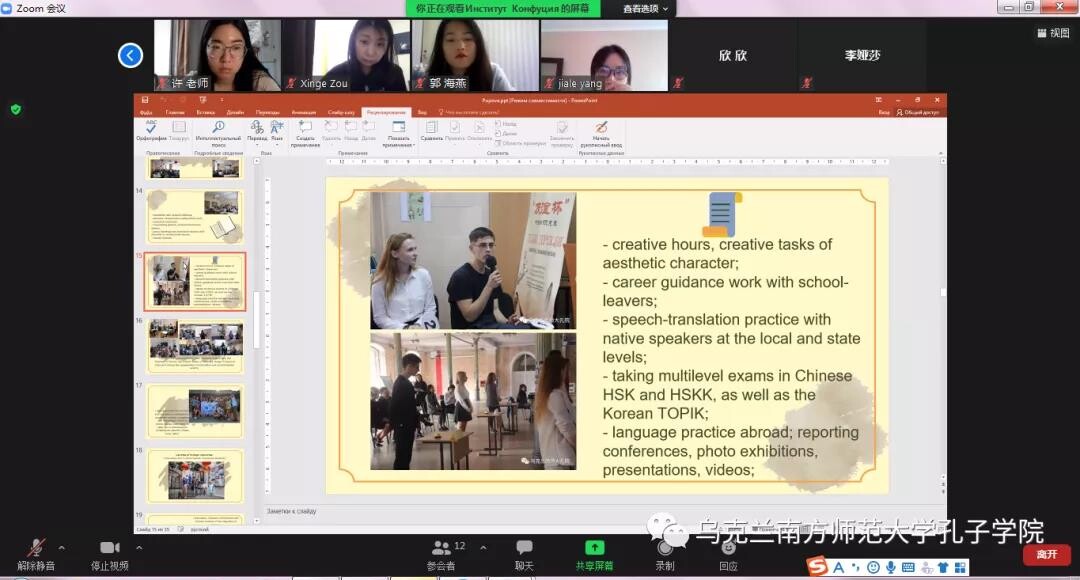Select jiale yang participant video tile
Image resolution: width=1080 pixels, height=580 pixels.
point(604,55)
